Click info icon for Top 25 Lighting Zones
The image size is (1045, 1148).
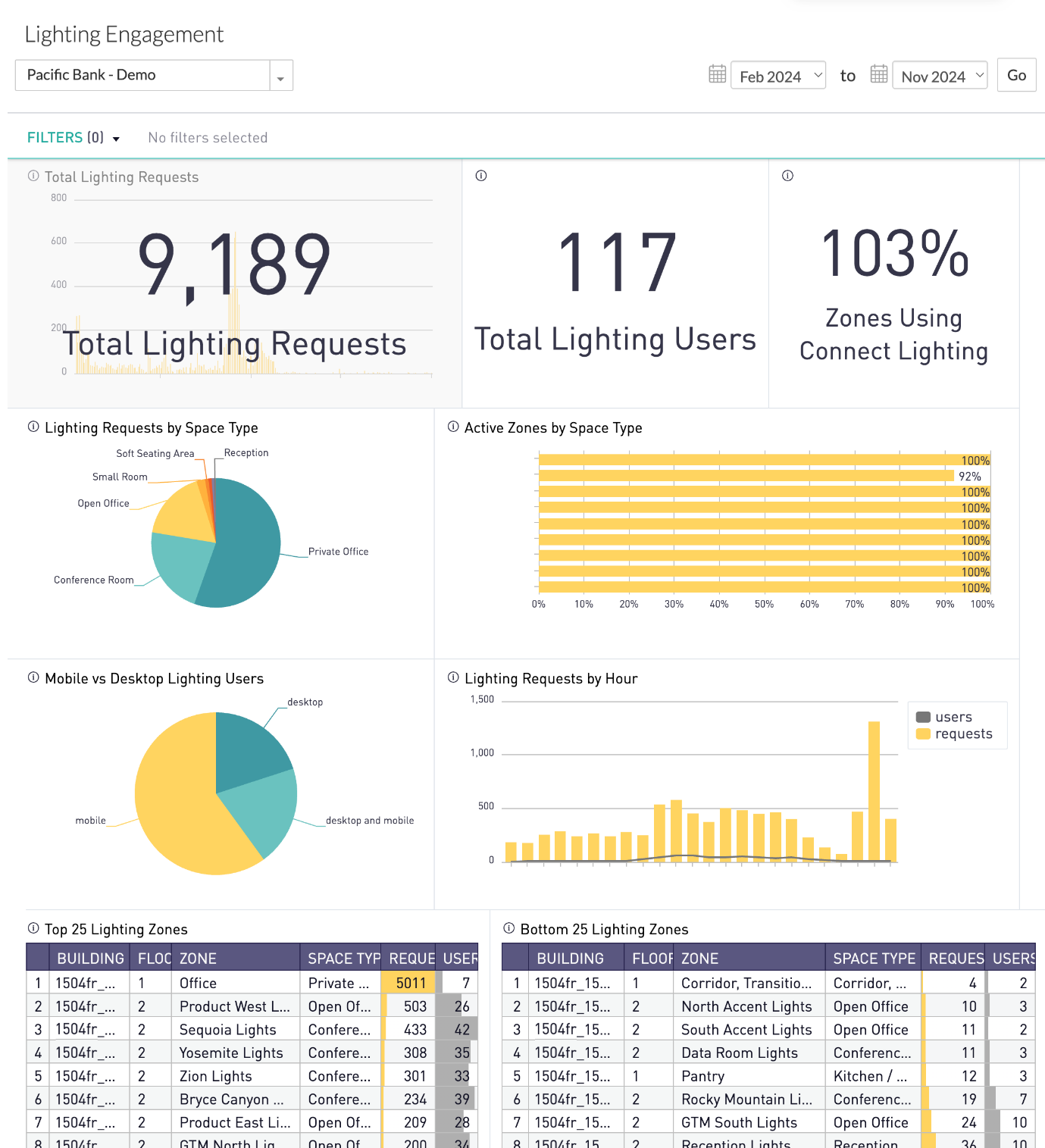[x=33, y=928]
